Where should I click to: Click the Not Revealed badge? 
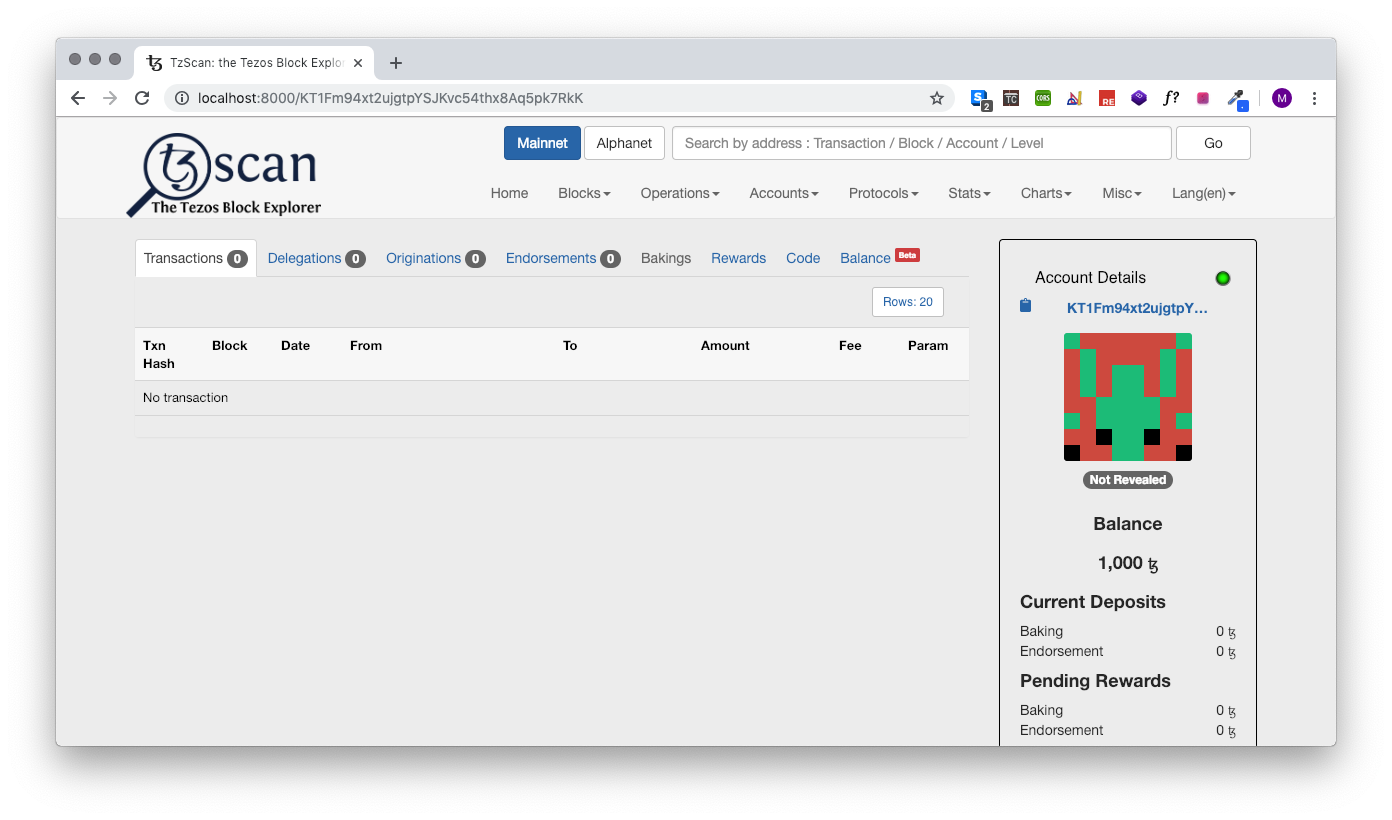click(1127, 480)
